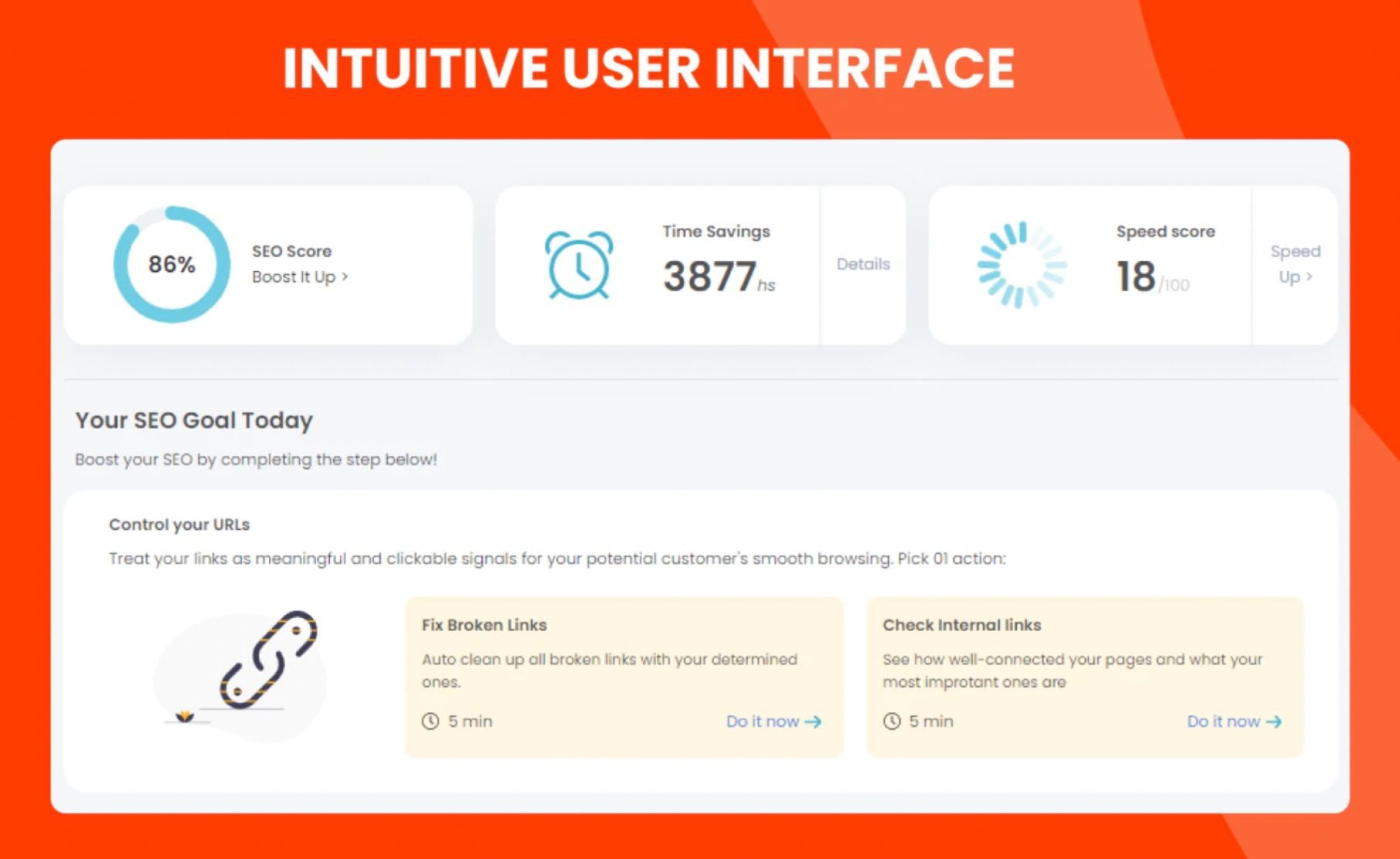Click the alarm clock Time Savings icon
The height and width of the screenshot is (859, 1400).
[x=579, y=265]
